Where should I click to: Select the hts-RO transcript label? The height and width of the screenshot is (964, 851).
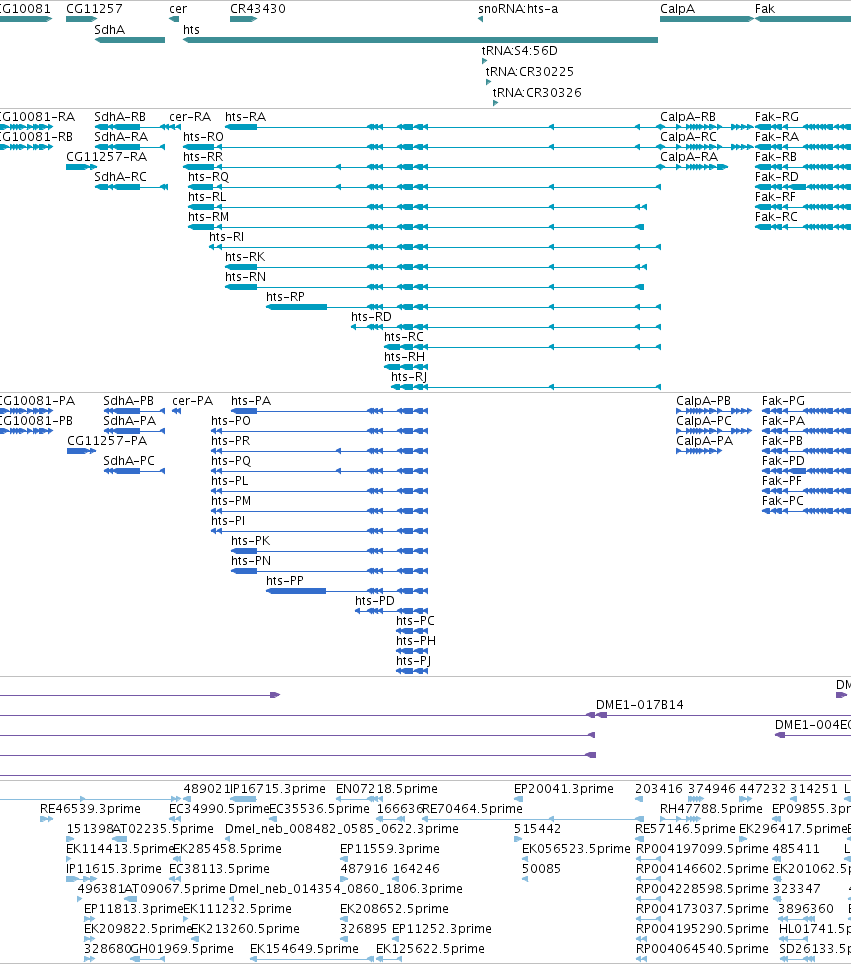(204, 136)
